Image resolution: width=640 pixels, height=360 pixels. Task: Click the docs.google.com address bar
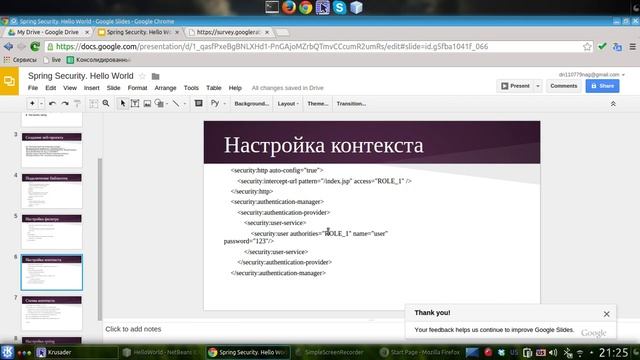pos(318,47)
